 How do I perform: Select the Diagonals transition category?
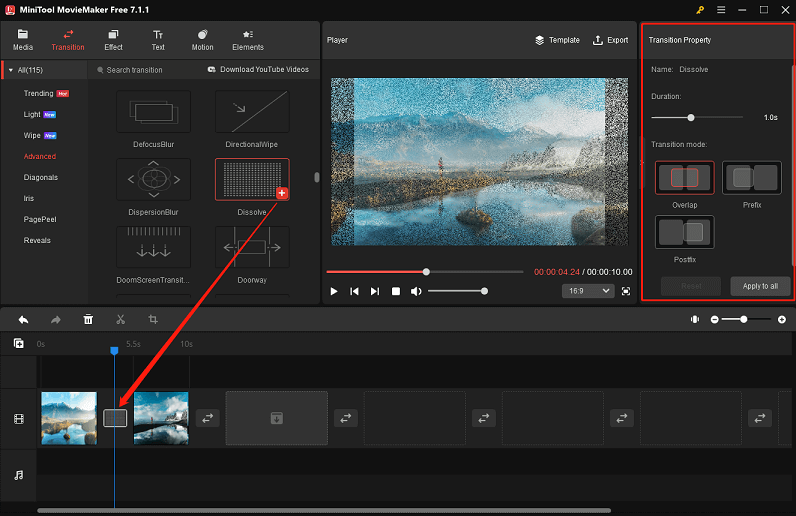pos(41,177)
